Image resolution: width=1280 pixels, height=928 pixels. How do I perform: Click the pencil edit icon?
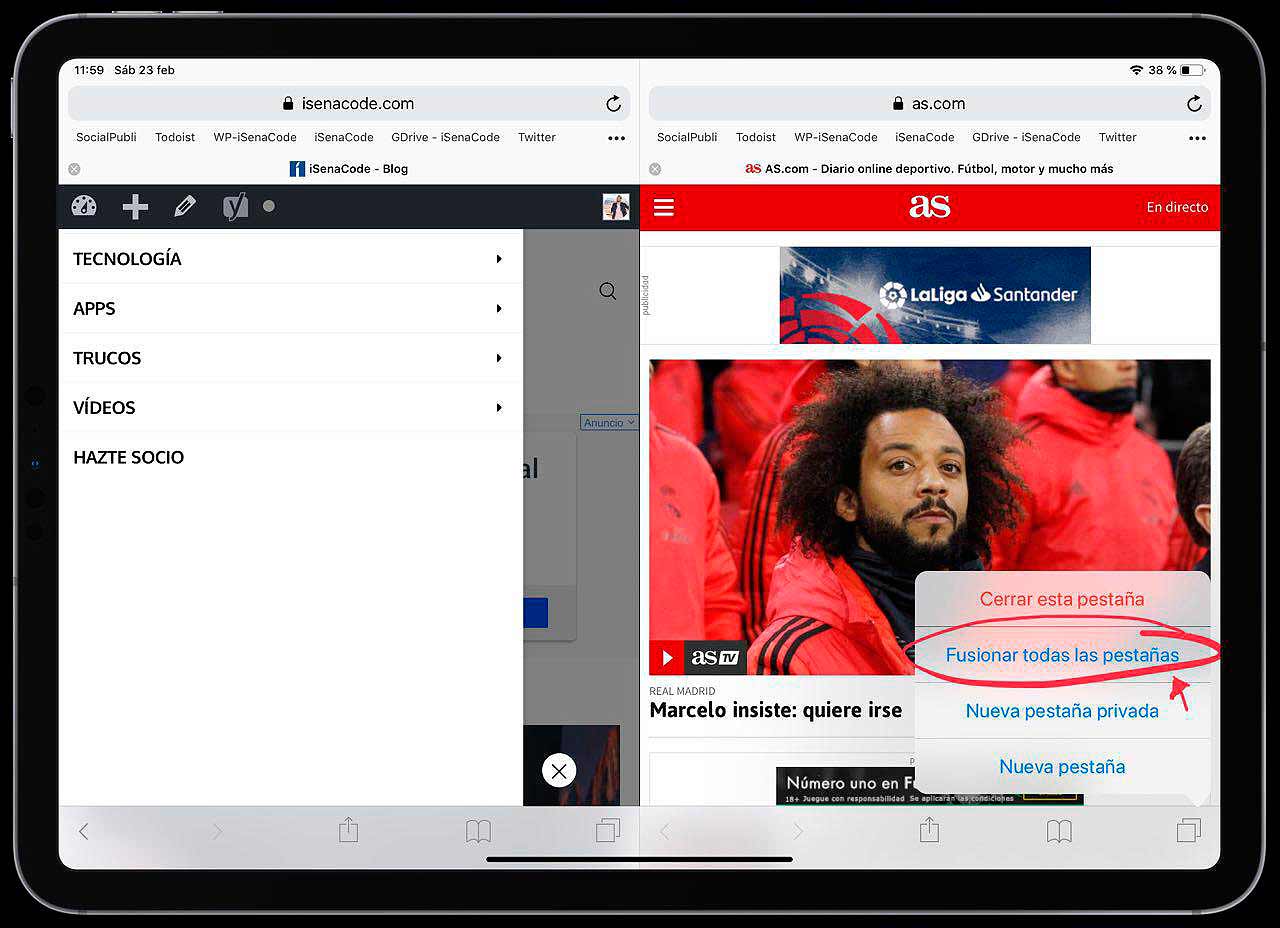[x=185, y=206]
